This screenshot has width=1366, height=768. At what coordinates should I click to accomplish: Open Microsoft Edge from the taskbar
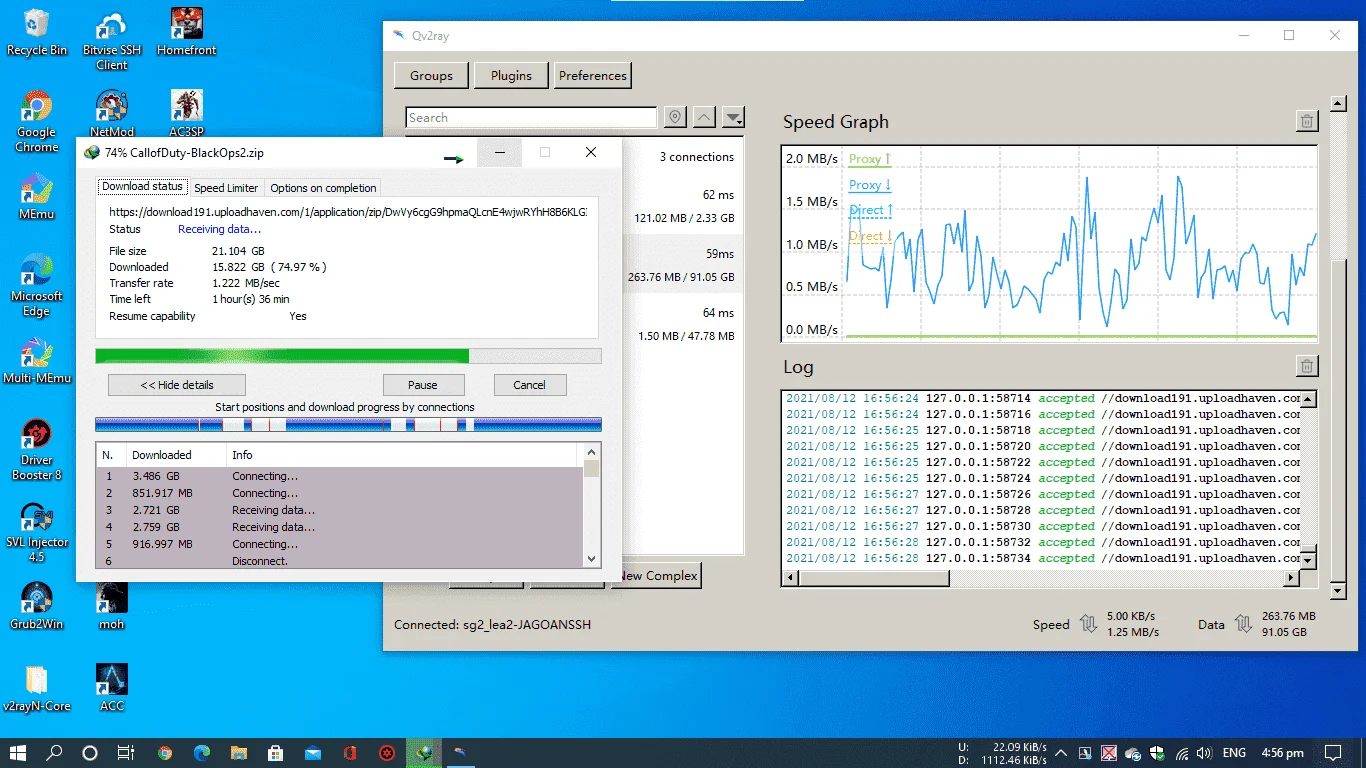[x=202, y=753]
